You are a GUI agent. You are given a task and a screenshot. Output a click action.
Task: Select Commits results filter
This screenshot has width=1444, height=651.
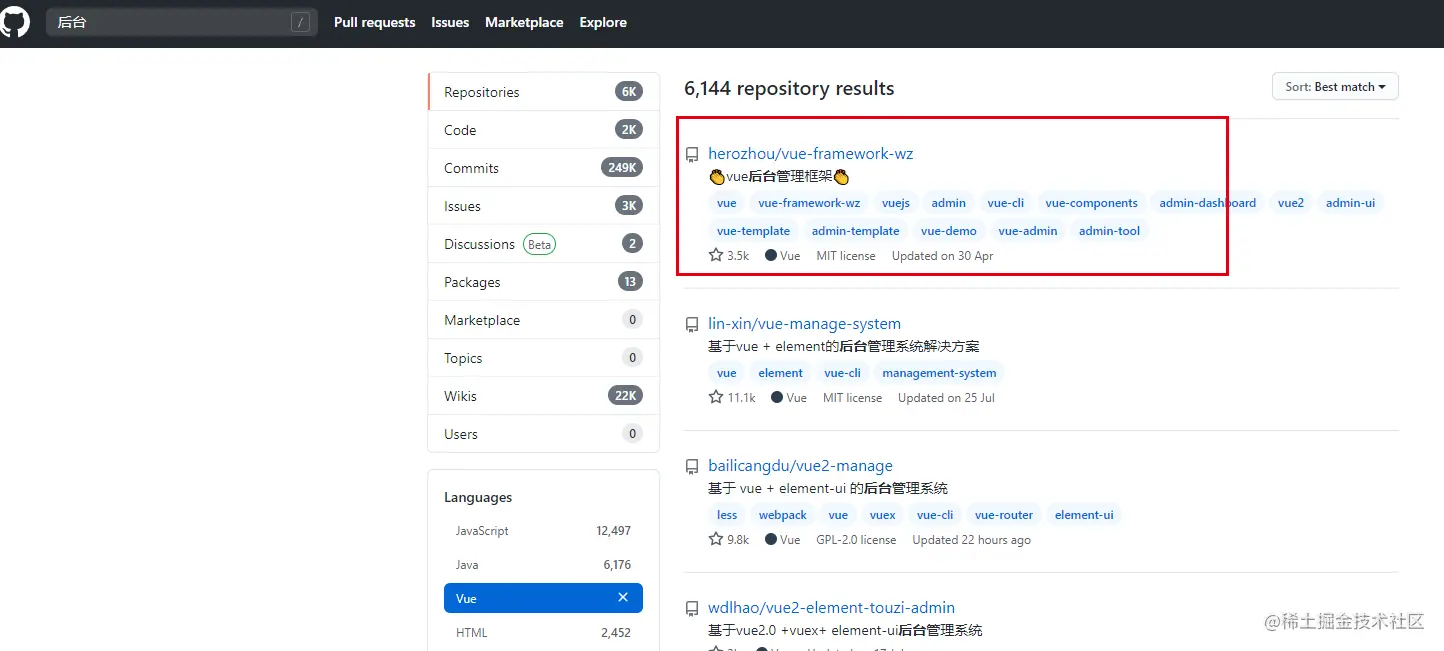(543, 168)
